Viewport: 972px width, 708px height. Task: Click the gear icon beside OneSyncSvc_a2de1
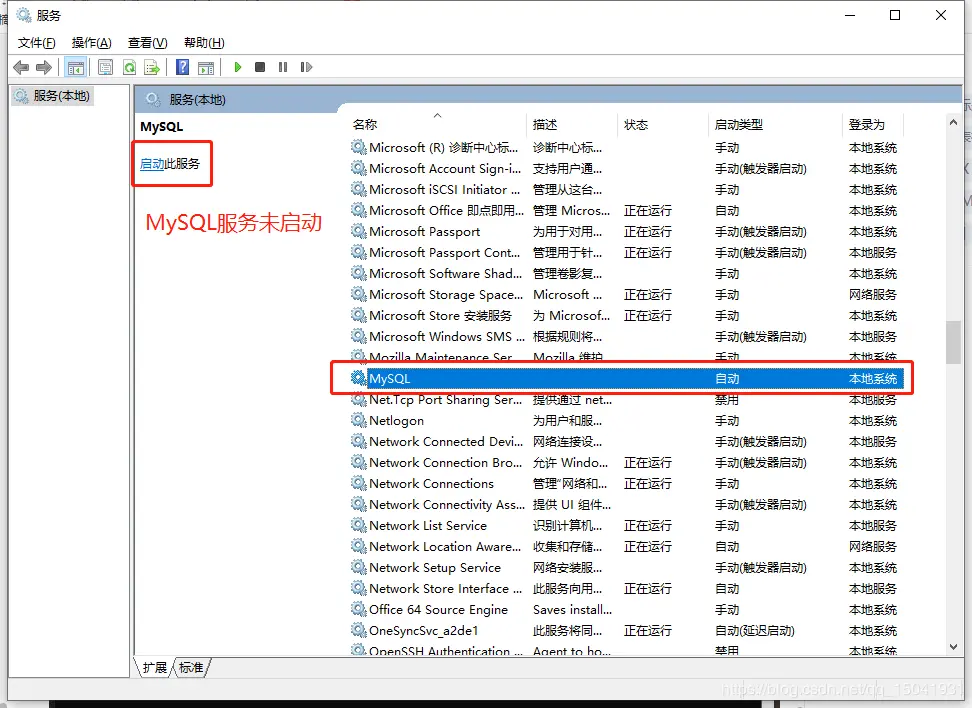[358, 630]
